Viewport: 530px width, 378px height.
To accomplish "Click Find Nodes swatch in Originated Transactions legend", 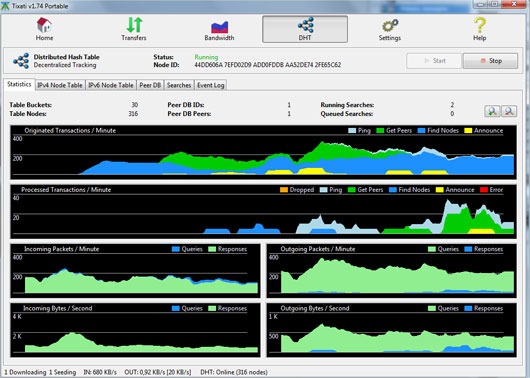I will 421,131.
